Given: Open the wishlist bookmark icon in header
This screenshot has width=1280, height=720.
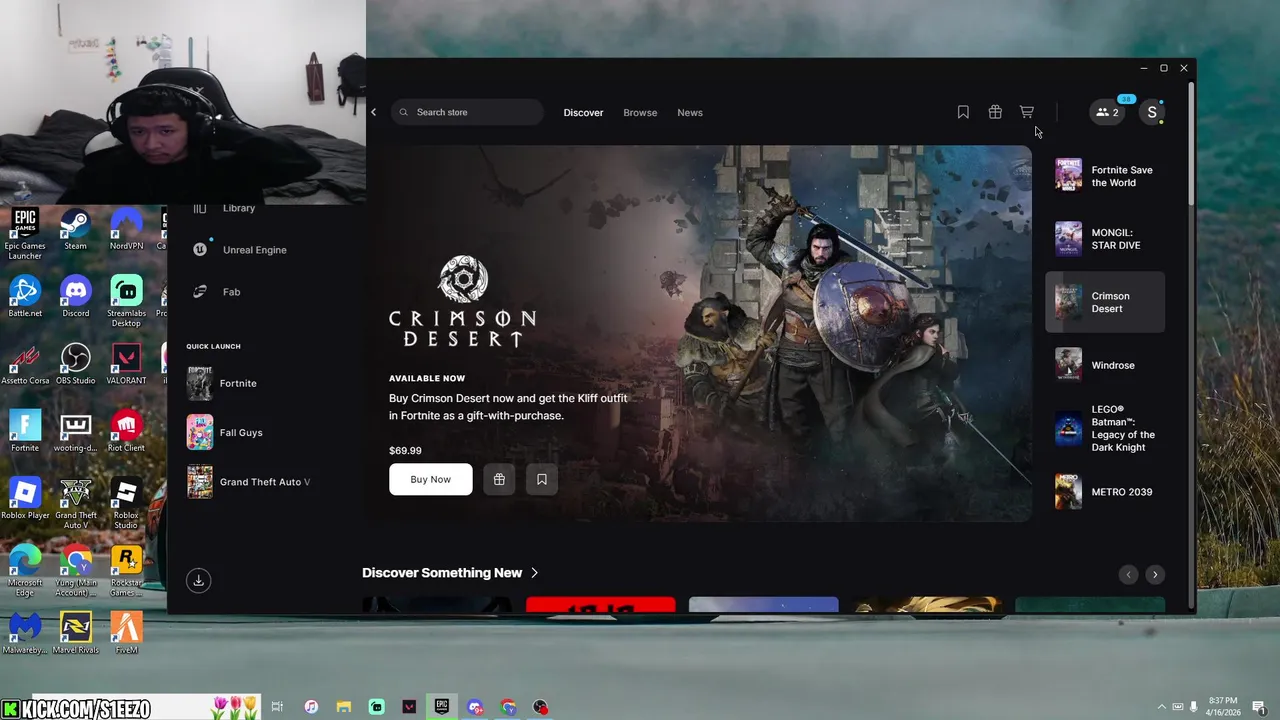Looking at the screenshot, I should [963, 112].
